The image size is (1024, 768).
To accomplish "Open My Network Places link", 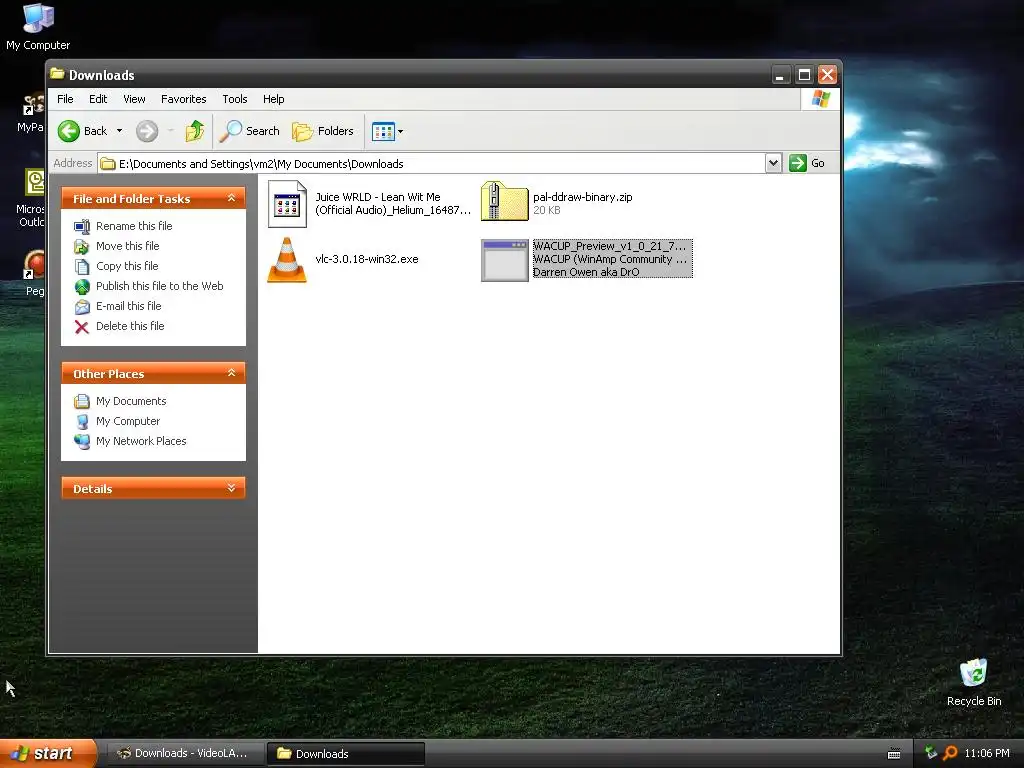I will pyautogui.click(x=141, y=441).
